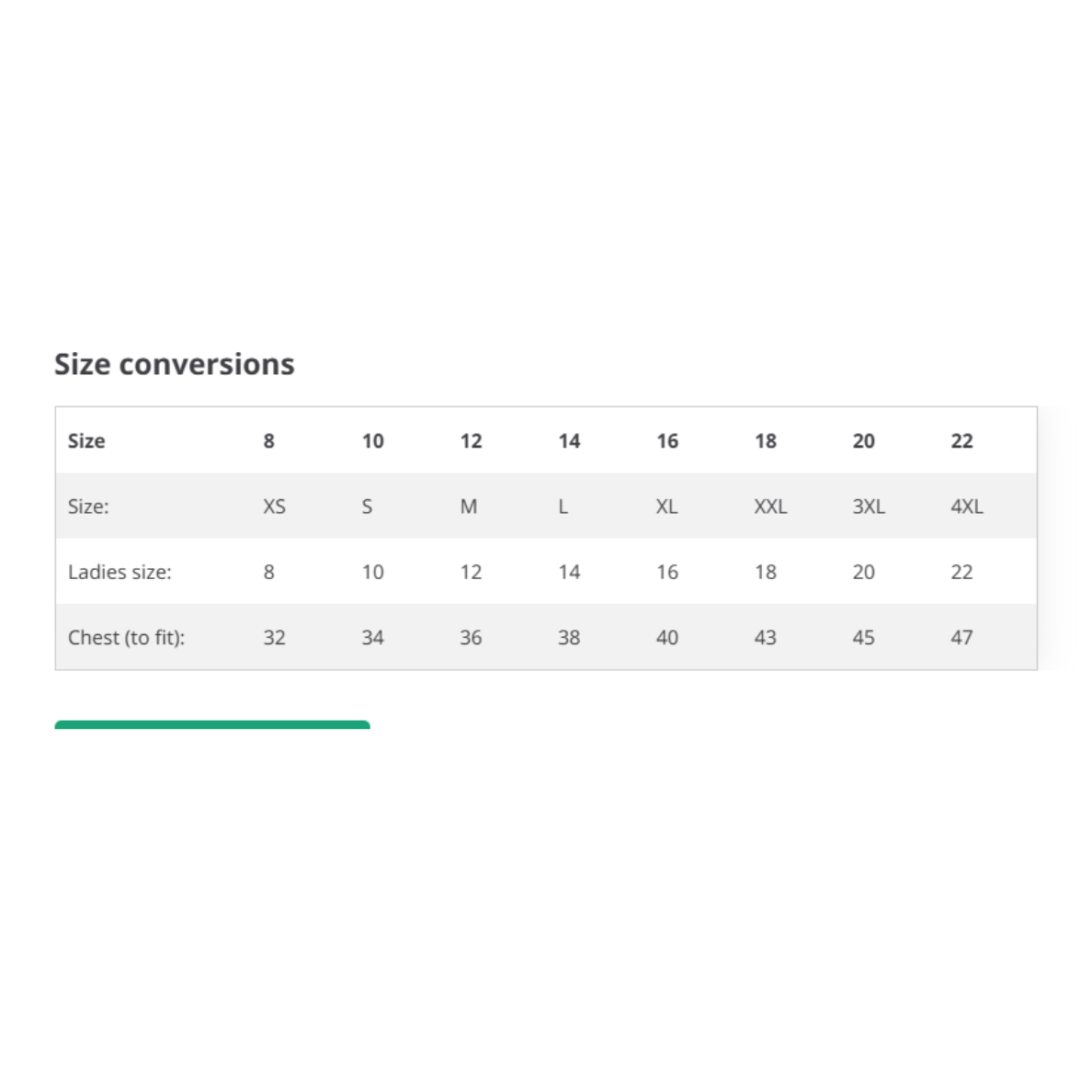Click the "Chest (to fit):" row label

pyautogui.click(x=126, y=637)
